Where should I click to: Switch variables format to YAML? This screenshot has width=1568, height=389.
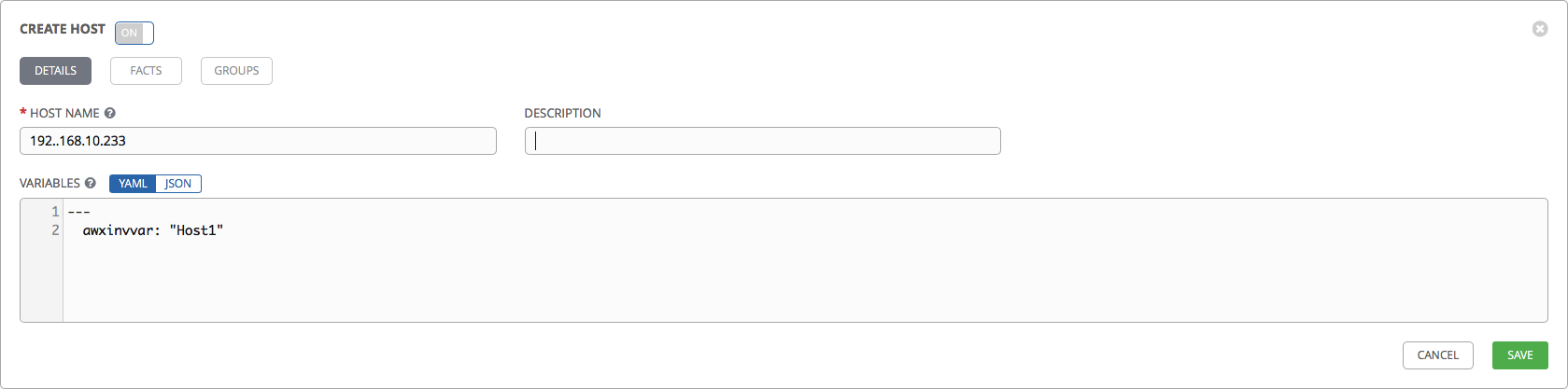tap(133, 184)
